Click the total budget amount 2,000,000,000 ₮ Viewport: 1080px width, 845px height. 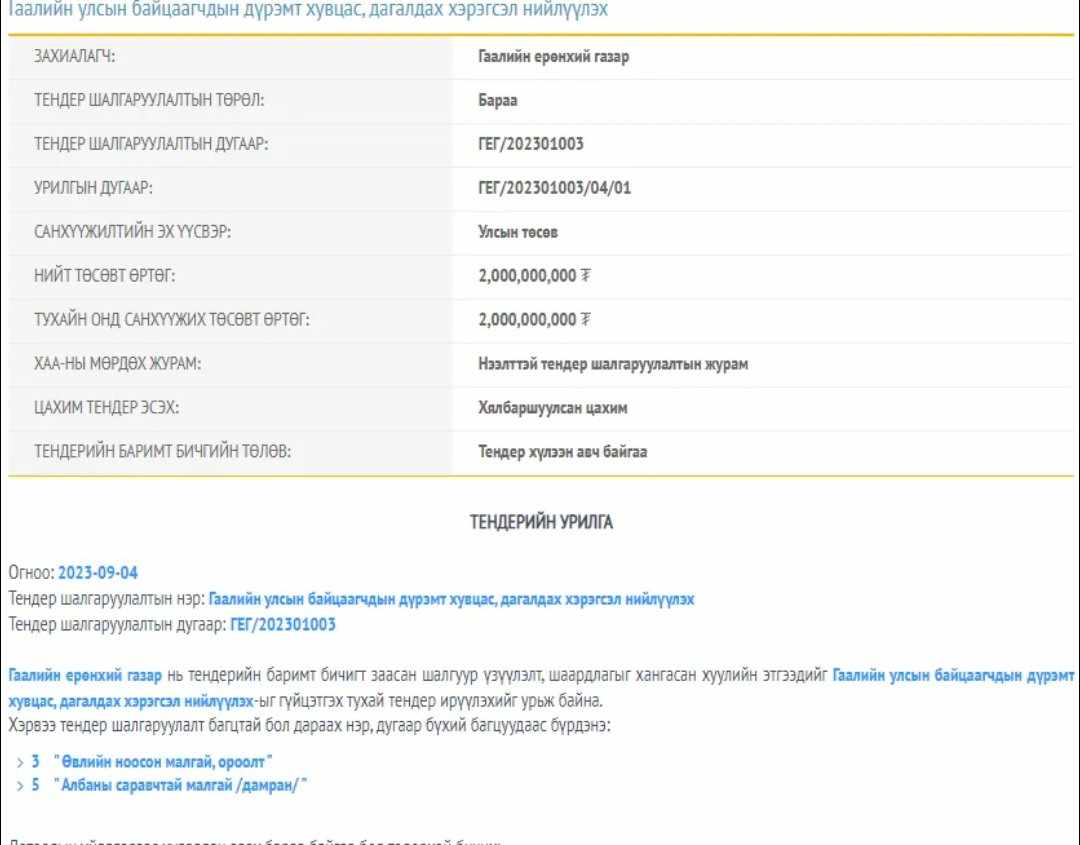[x=534, y=276]
